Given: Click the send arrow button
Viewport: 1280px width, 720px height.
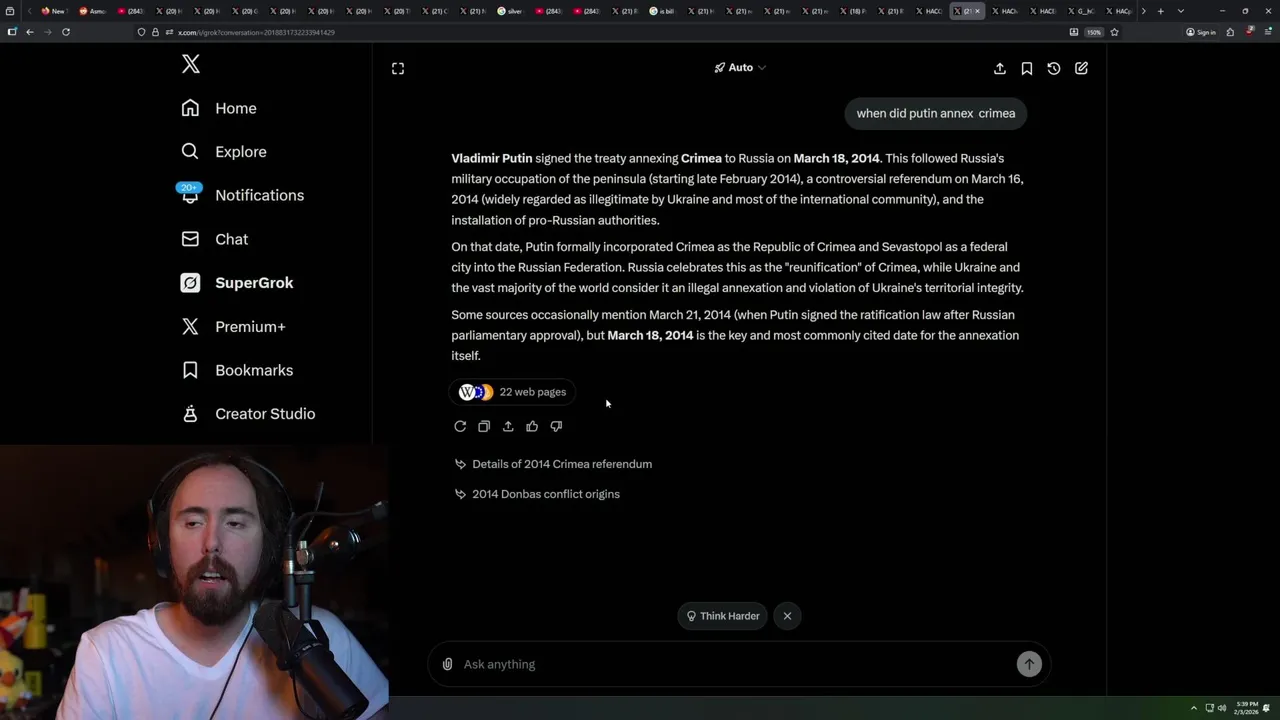Looking at the screenshot, I should point(1029,664).
